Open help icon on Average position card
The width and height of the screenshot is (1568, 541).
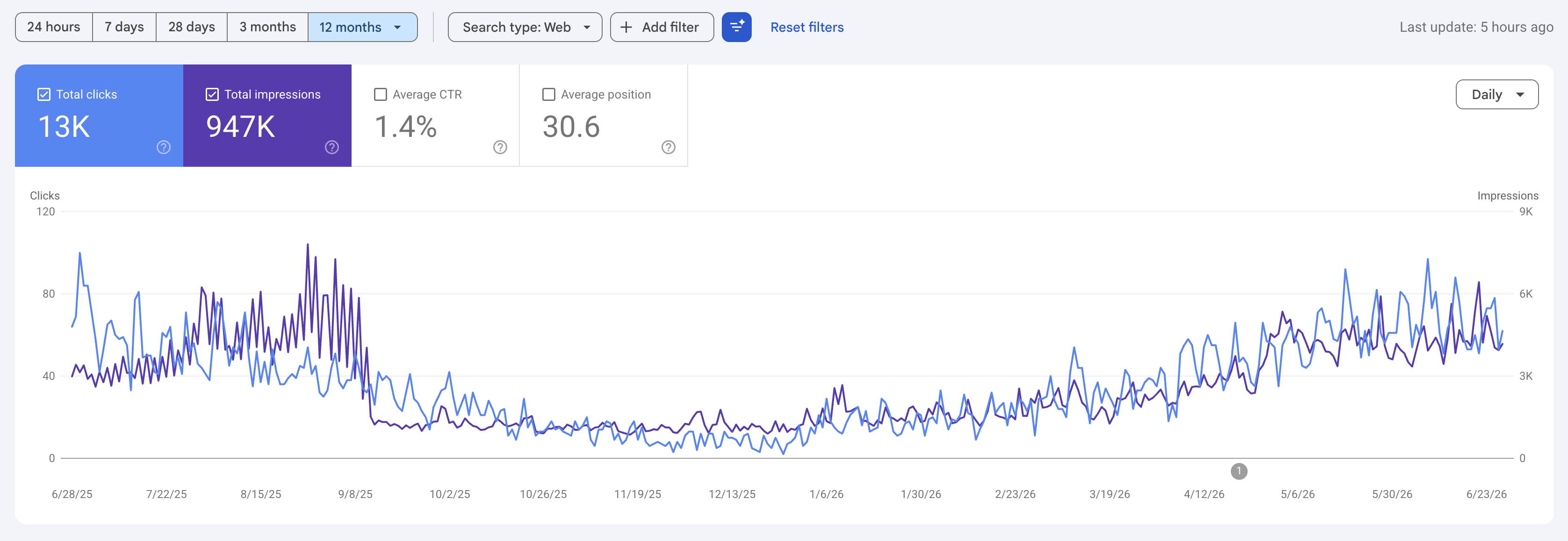point(669,147)
